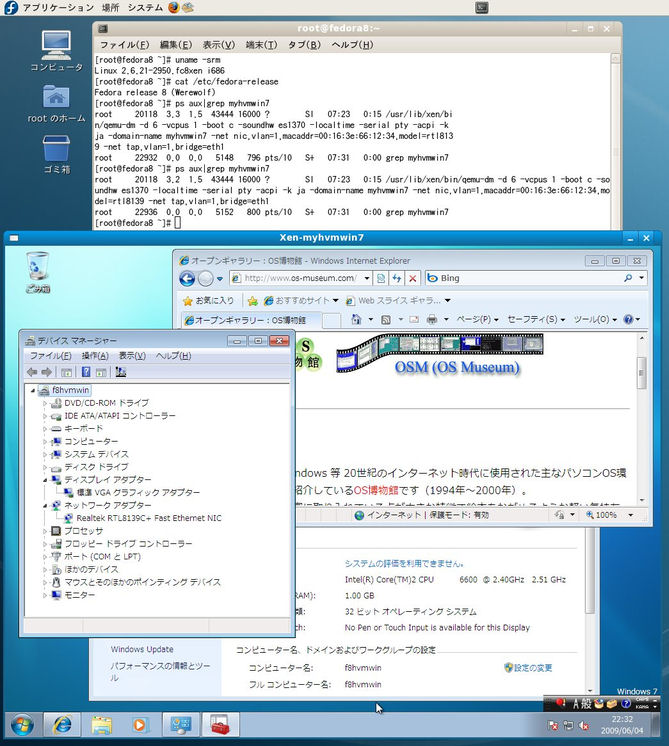Viewport: 669px width, 746px height.
Task: Click the Fedora logo in top panel
Action: click(10, 7)
